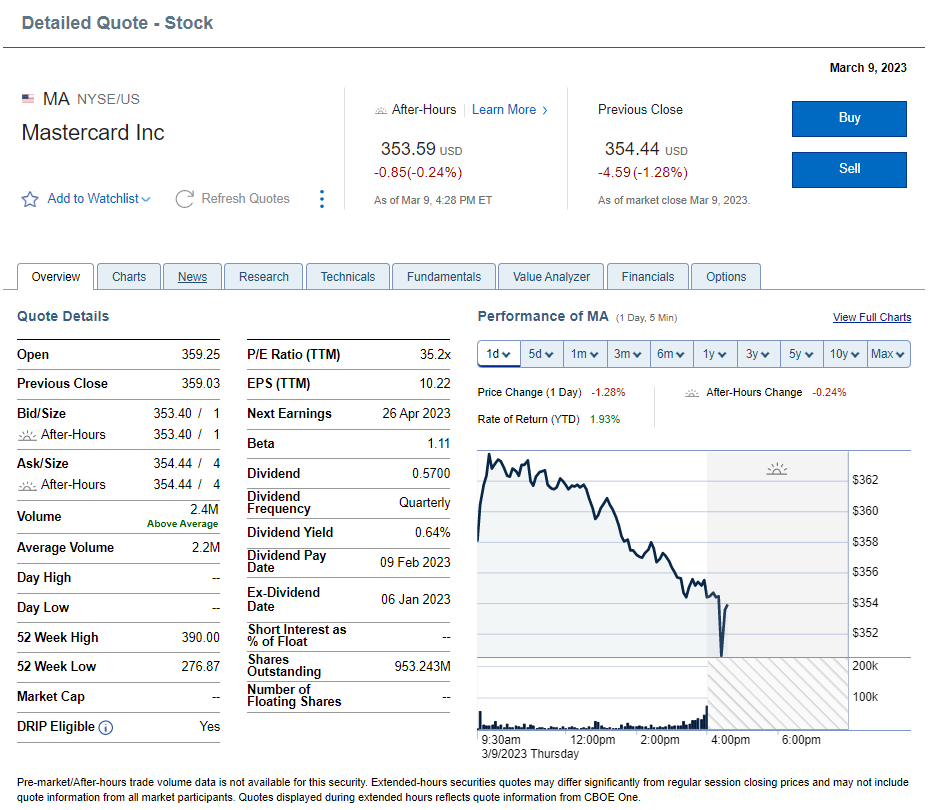Click the P/E Ratio value 35.2x
930x810 pixels.
[x=435, y=355]
